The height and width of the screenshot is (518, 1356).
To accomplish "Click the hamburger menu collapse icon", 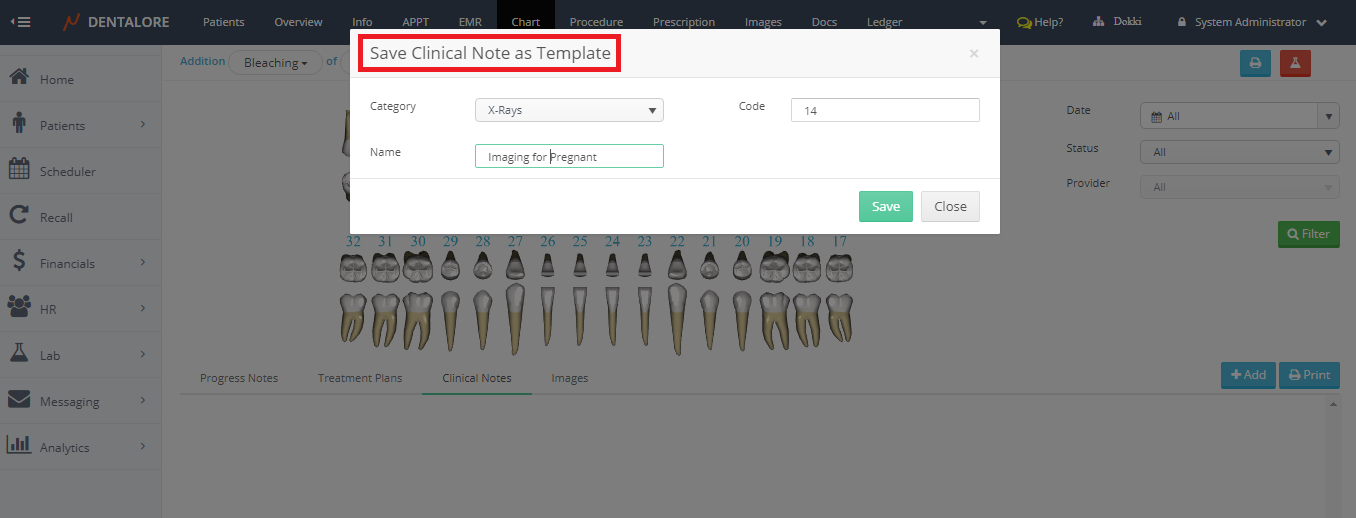I will tap(20, 22).
